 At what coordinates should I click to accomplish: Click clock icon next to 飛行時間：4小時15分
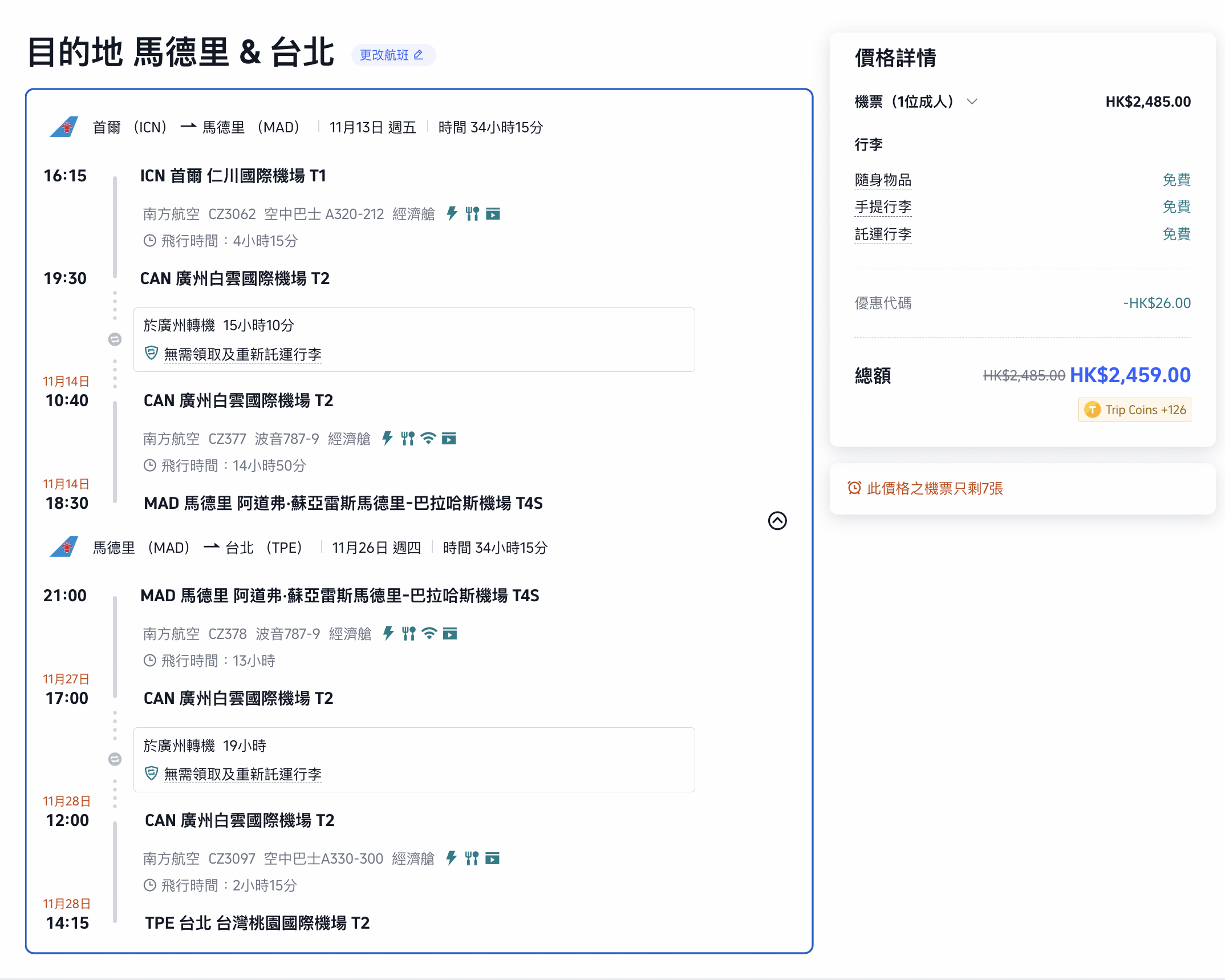[x=149, y=241]
